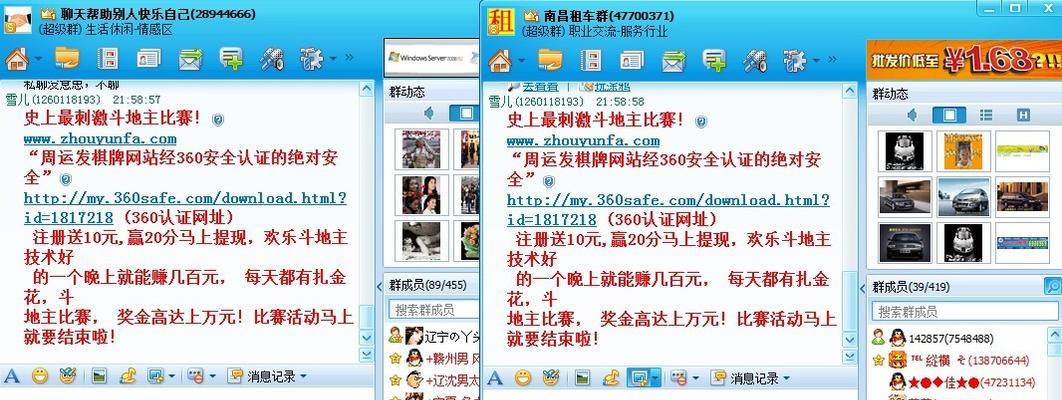
Task: Open group album icon in 南昌租车群 window
Action: tap(591, 60)
